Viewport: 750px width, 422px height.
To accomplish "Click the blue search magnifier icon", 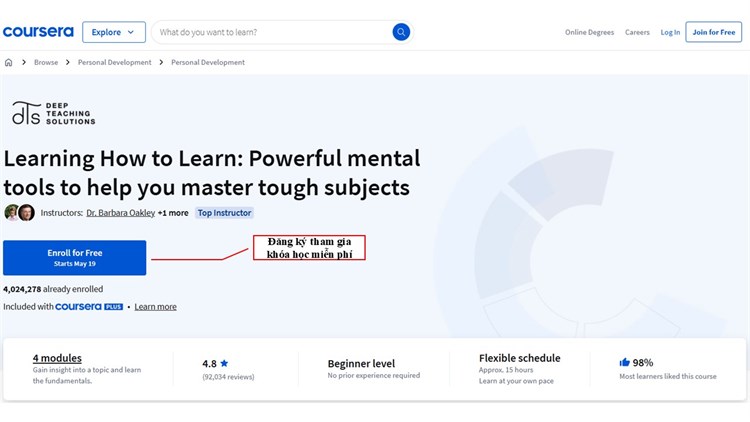I will [401, 32].
